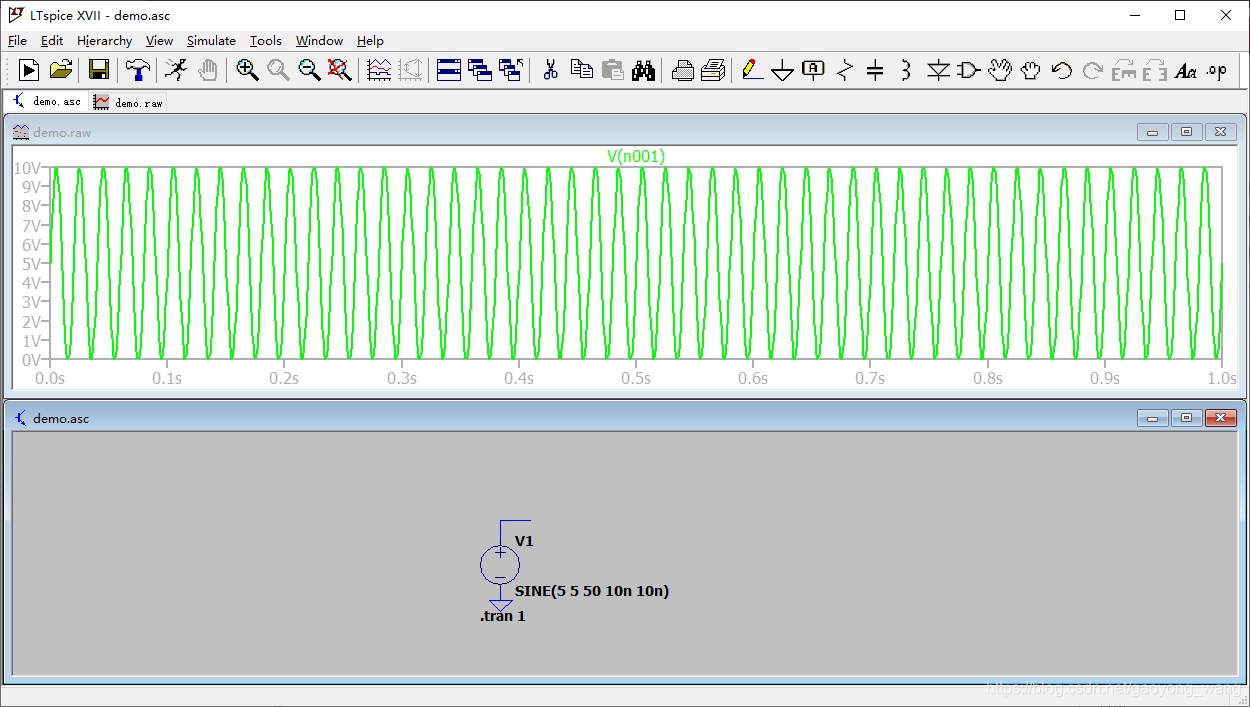The height and width of the screenshot is (707, 1250).
Task: Select the SPICE directive .op tool
Action: tap(1216, 70)
